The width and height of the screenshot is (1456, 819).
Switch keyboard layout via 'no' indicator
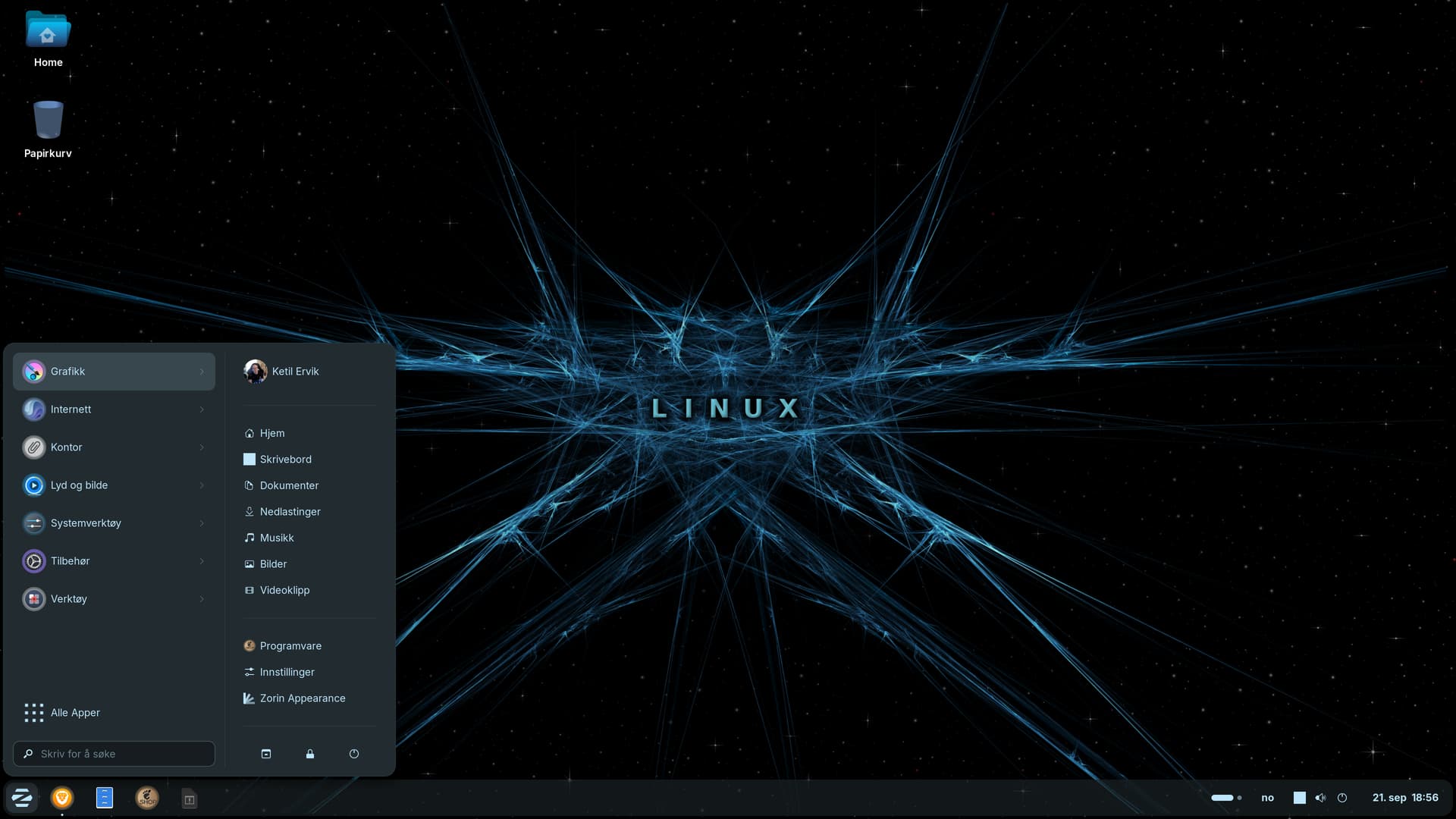pos(1267,798)
